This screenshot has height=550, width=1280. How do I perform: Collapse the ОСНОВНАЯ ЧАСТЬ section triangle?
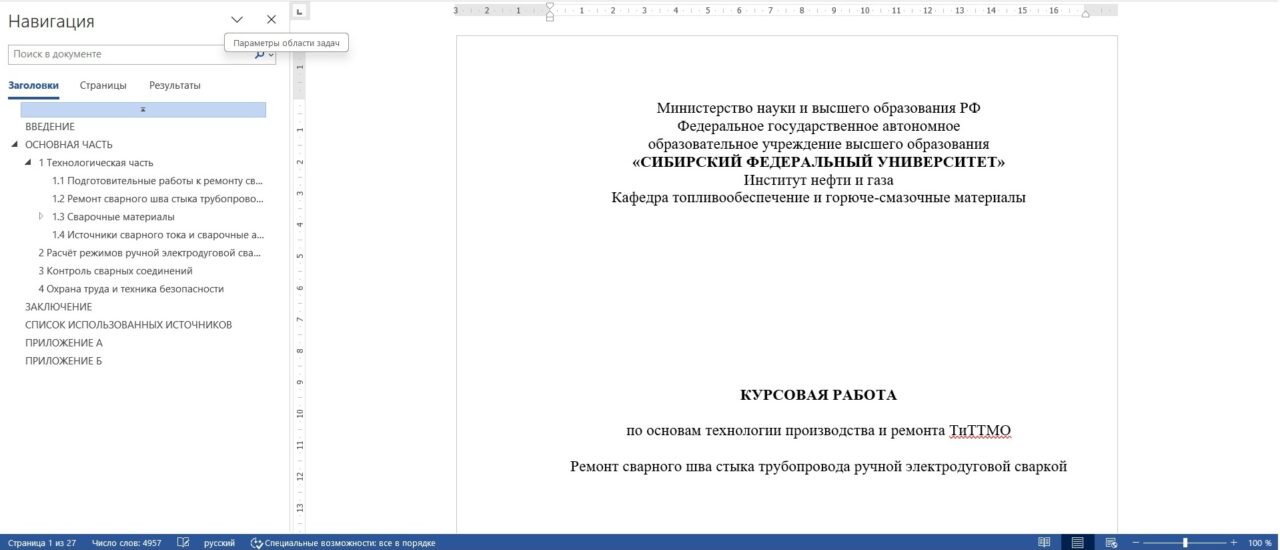[x=15, y=144]
